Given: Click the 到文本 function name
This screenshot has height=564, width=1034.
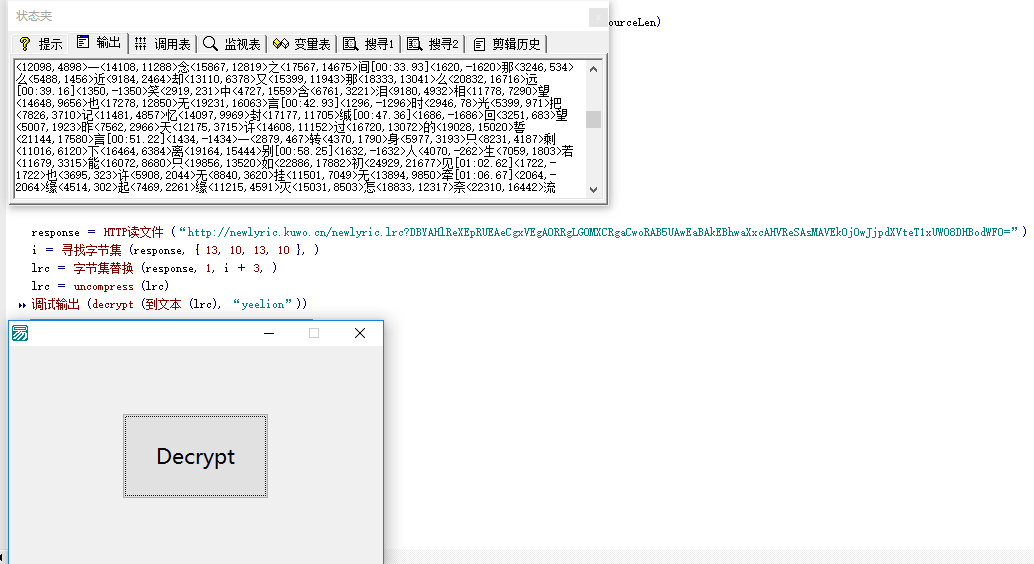Looking at the screenshot, I should tap(164, 304).
